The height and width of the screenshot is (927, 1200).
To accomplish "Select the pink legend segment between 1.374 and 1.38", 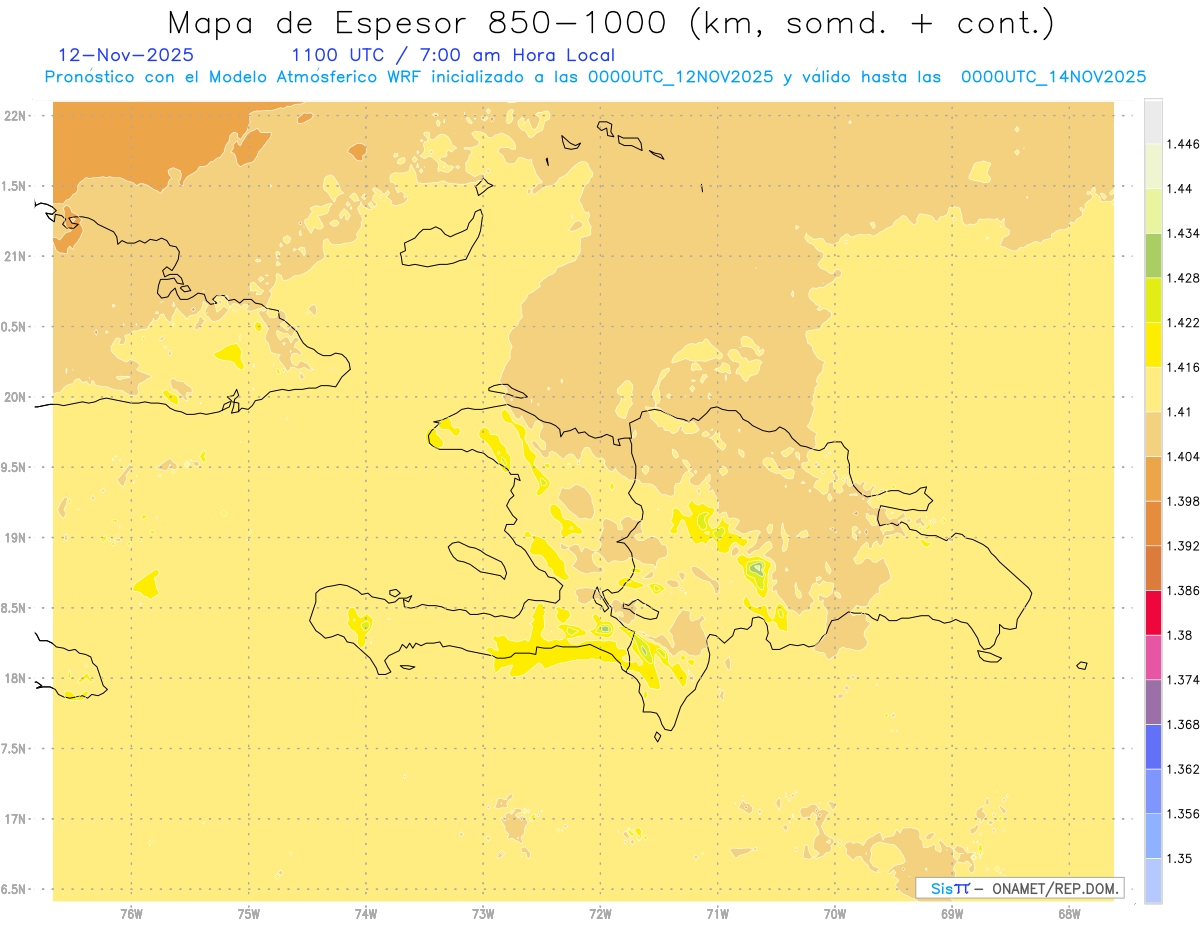I will click(1153, 657).
